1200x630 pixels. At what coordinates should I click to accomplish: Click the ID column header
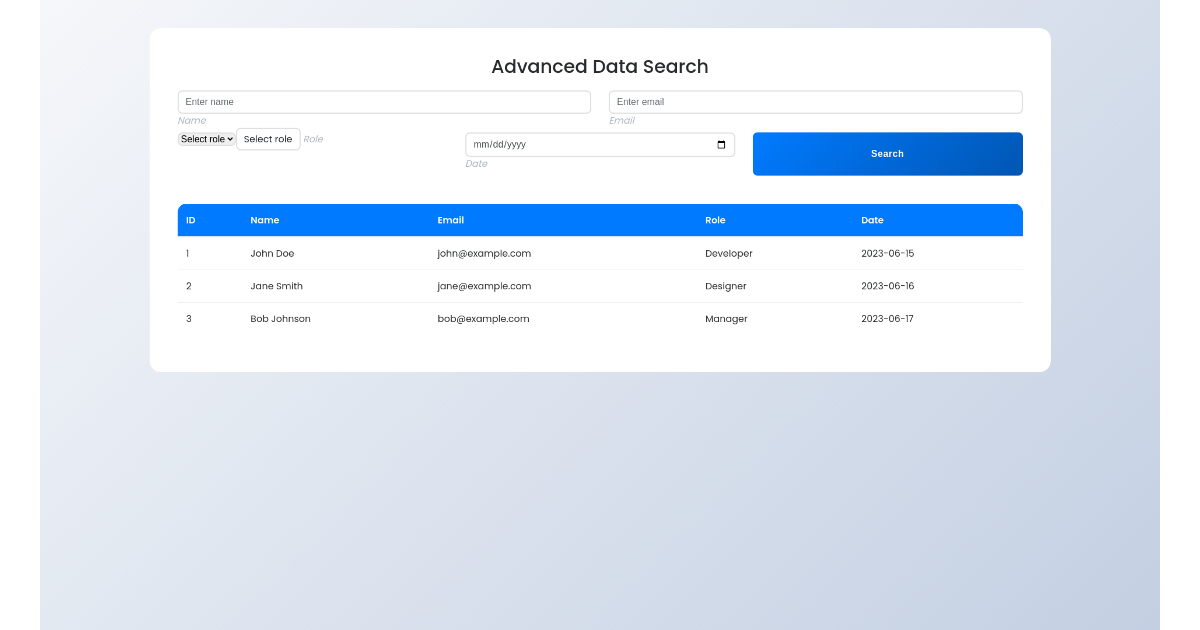(191, 220)
